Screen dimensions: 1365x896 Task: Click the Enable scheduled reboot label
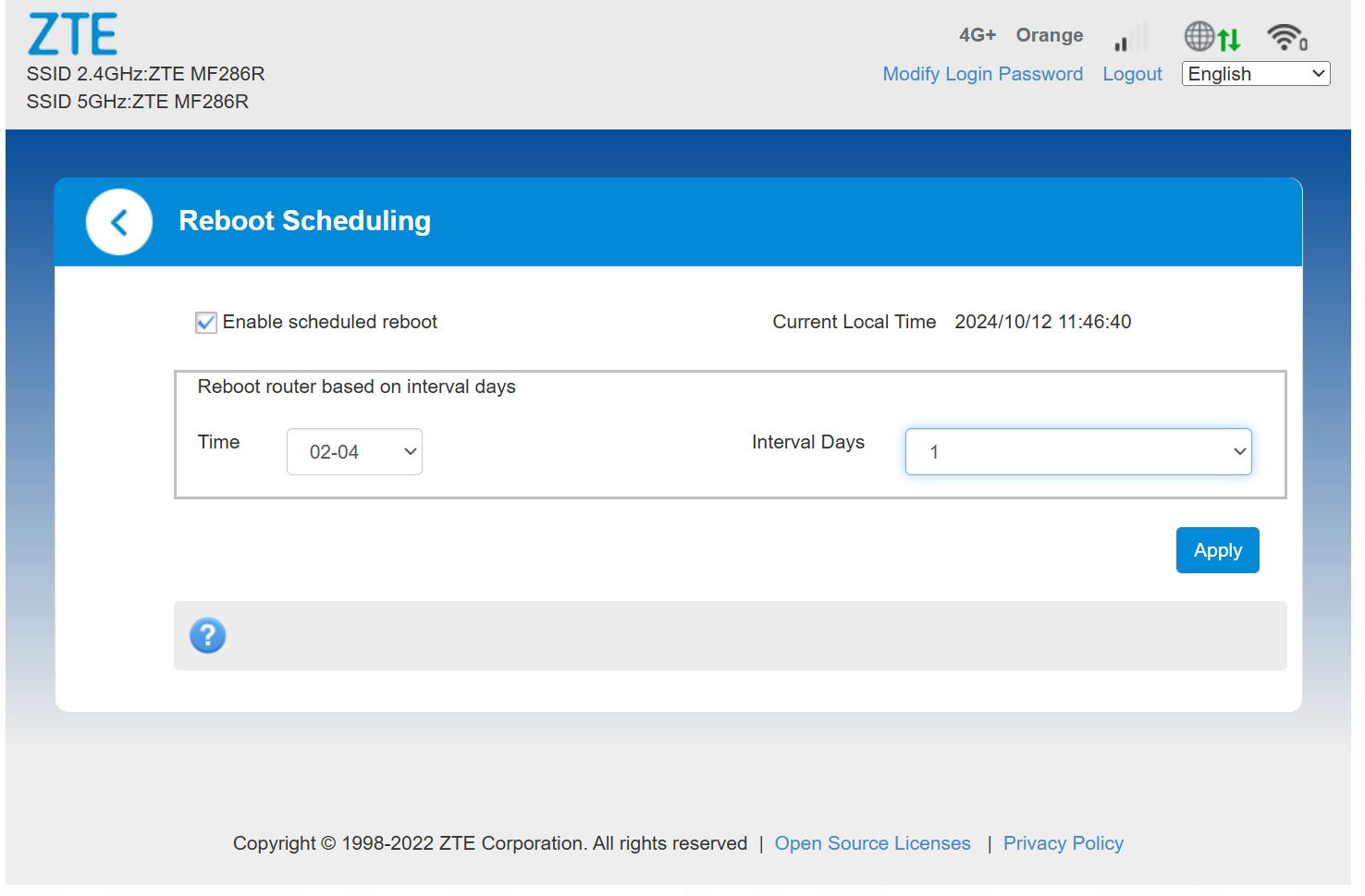click(x=330, y=322)
